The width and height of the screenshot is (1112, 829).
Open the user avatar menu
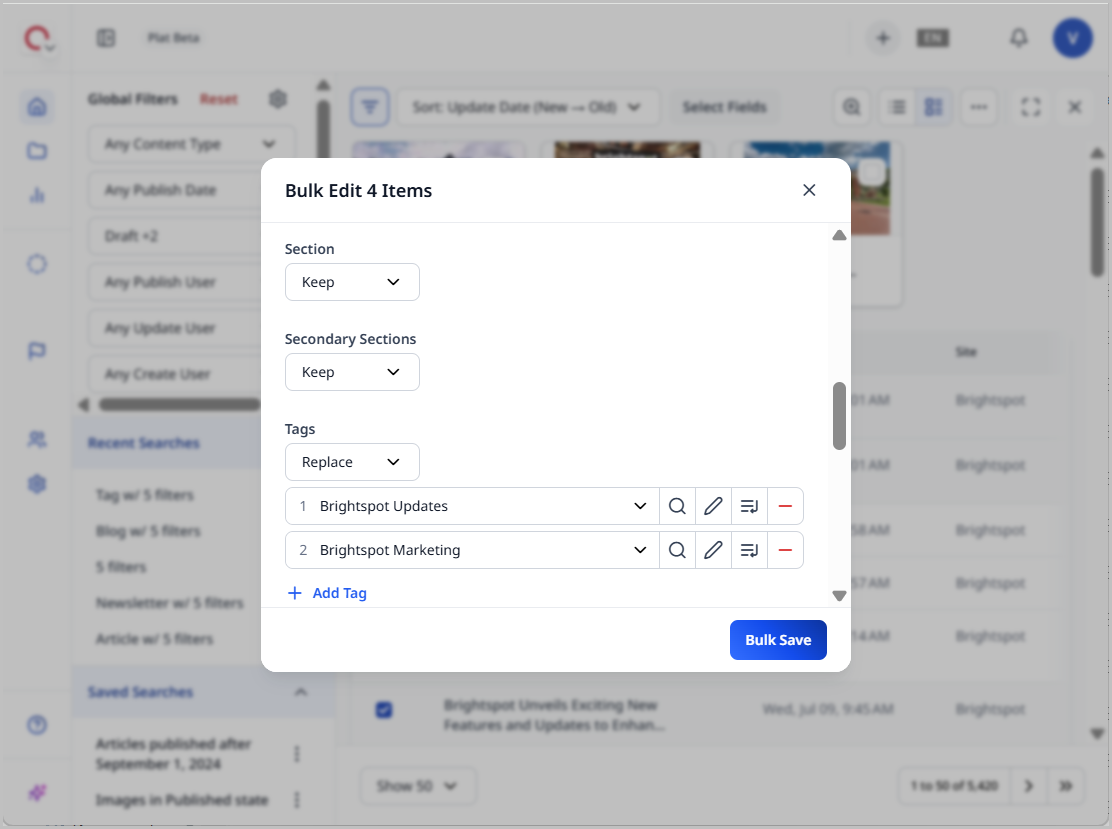click(x=1073, y=38)
